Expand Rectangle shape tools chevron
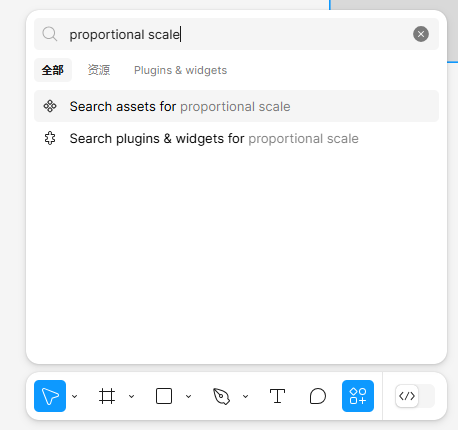458x430 pixels. coord(189,396)
